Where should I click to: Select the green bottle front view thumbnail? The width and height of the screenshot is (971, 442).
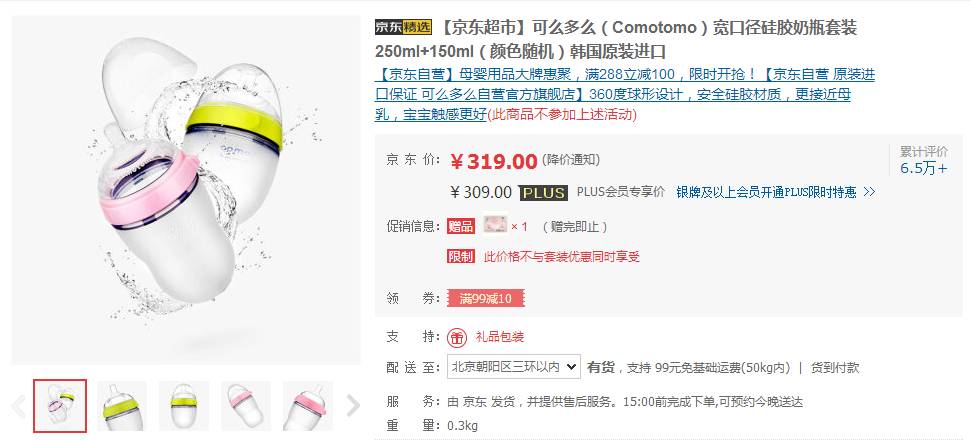tap(184, 406)
